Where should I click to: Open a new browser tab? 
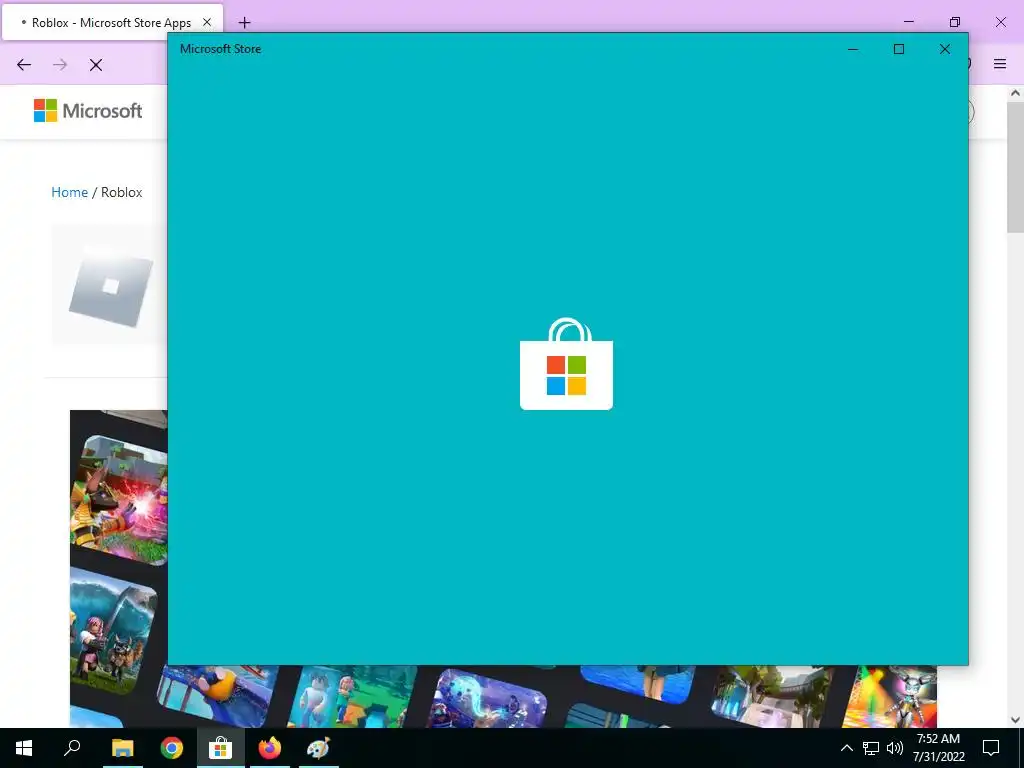pos(244,23)
